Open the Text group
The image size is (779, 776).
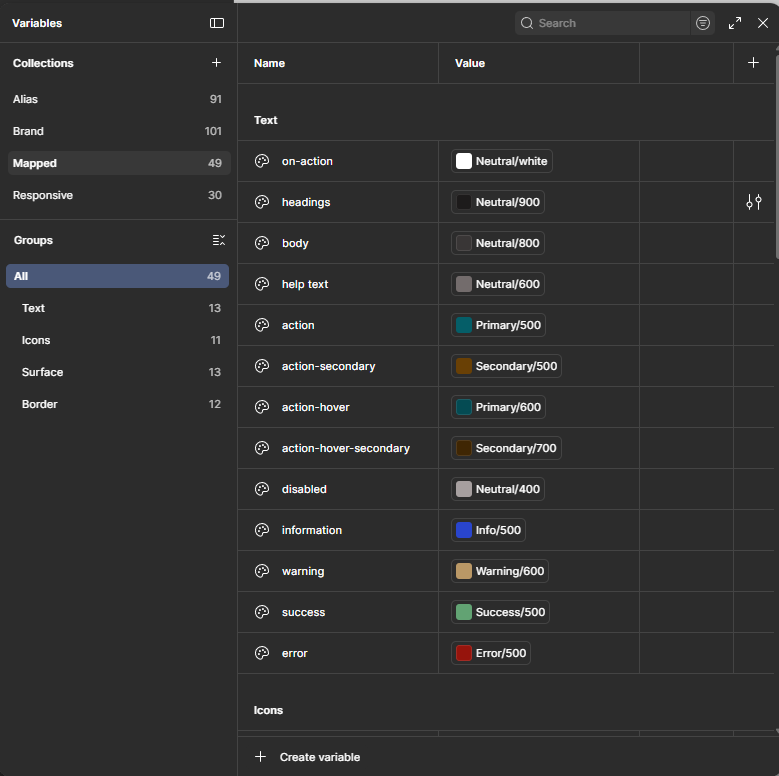pos(117,308)
